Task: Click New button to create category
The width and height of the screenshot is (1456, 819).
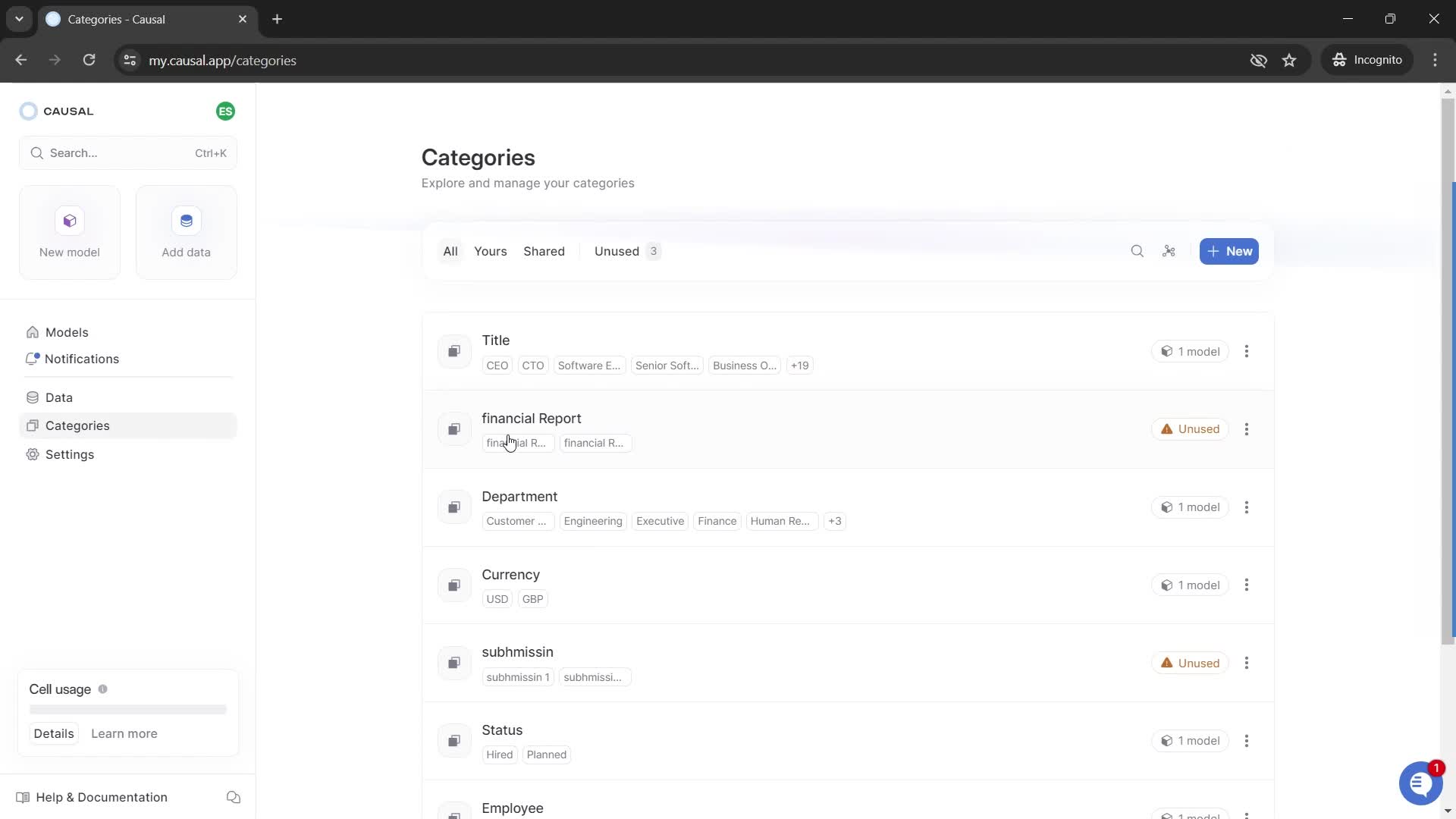Action: [x=1230, y=251]
